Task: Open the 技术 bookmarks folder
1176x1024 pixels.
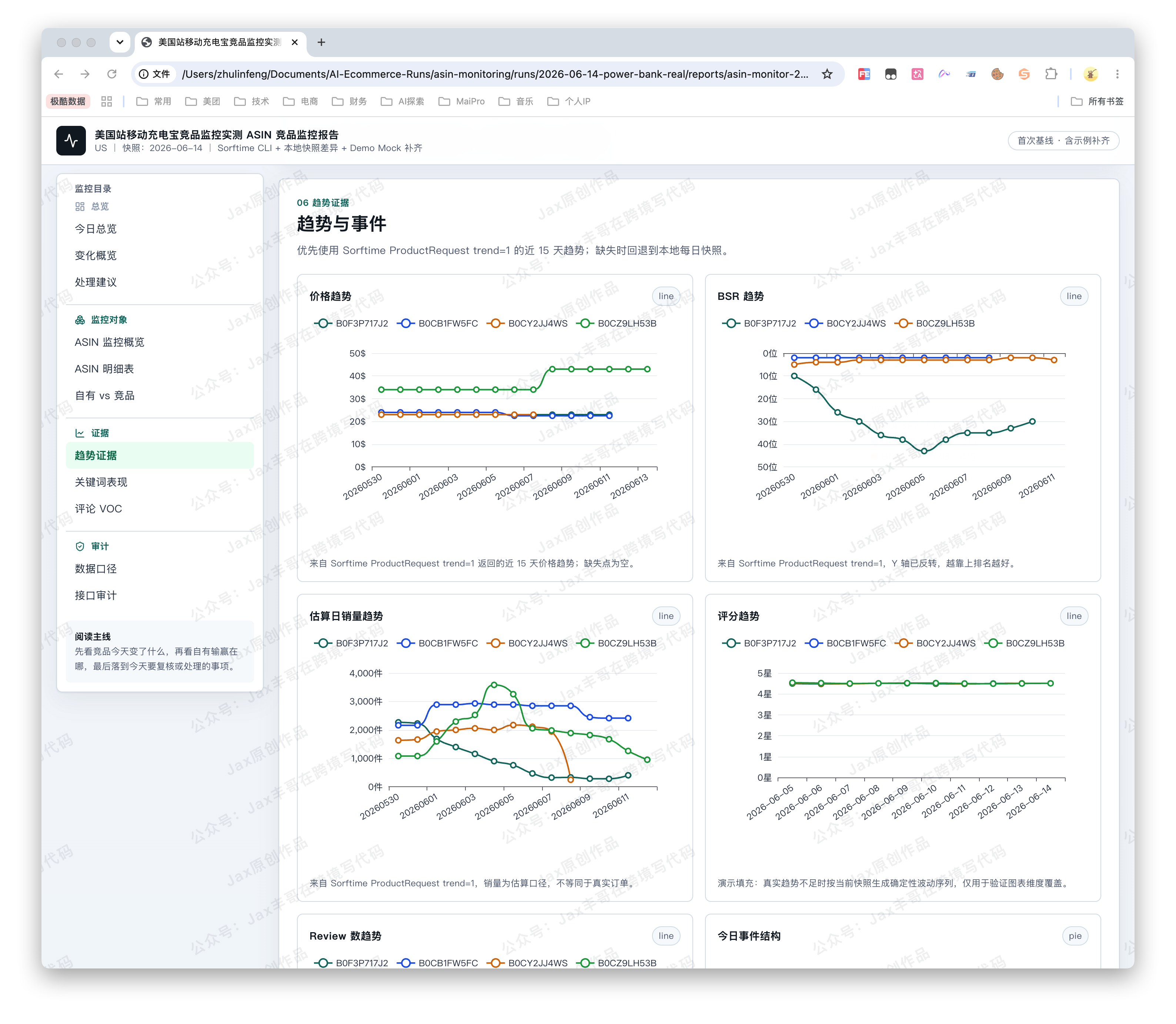Action: tap(251, 101)
